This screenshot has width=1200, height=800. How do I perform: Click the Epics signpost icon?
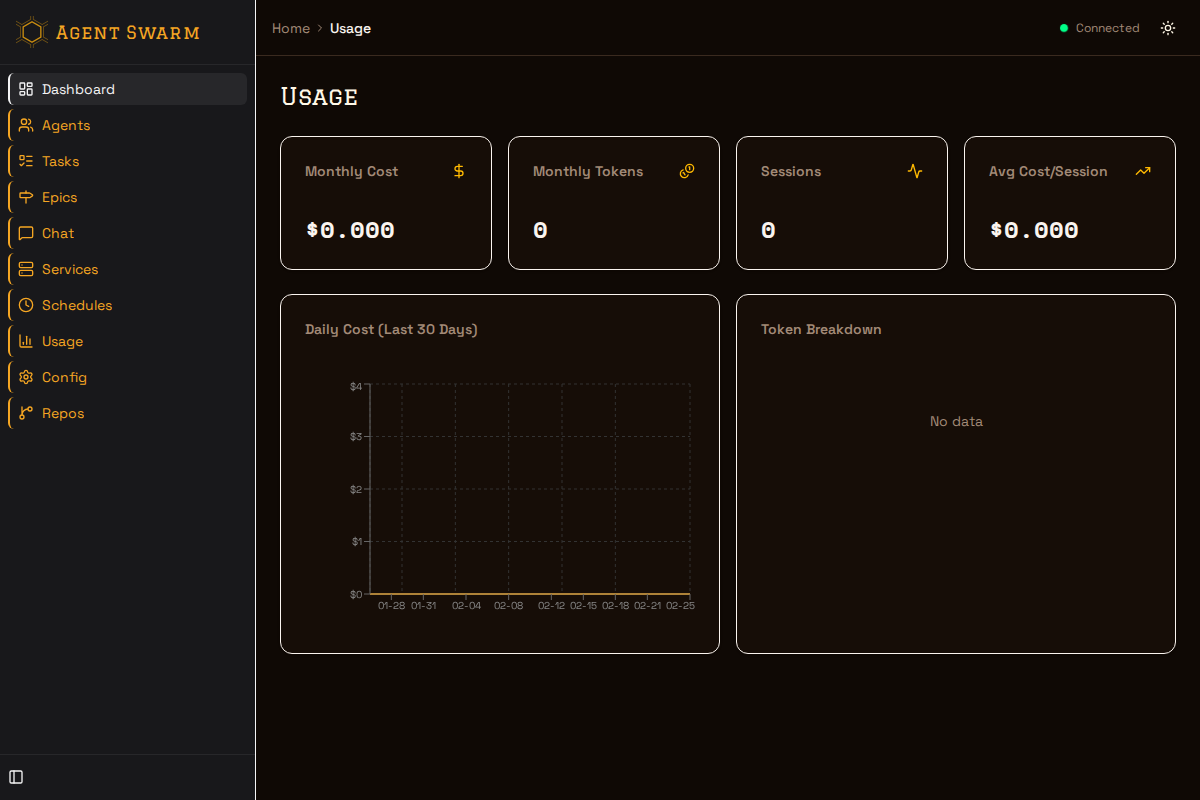(x=26, y=197)
